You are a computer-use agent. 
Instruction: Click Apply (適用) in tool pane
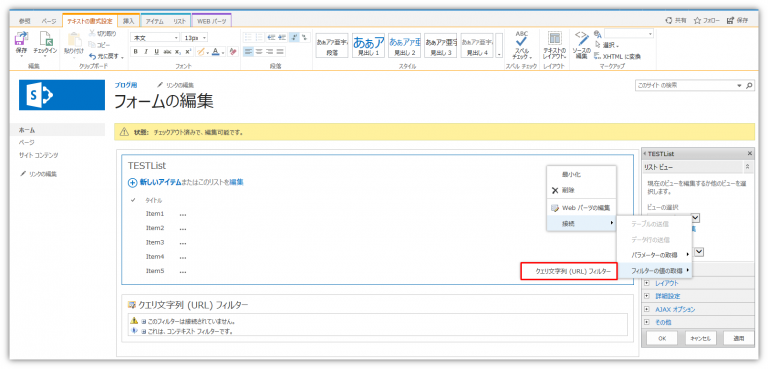tap(738, 338)
